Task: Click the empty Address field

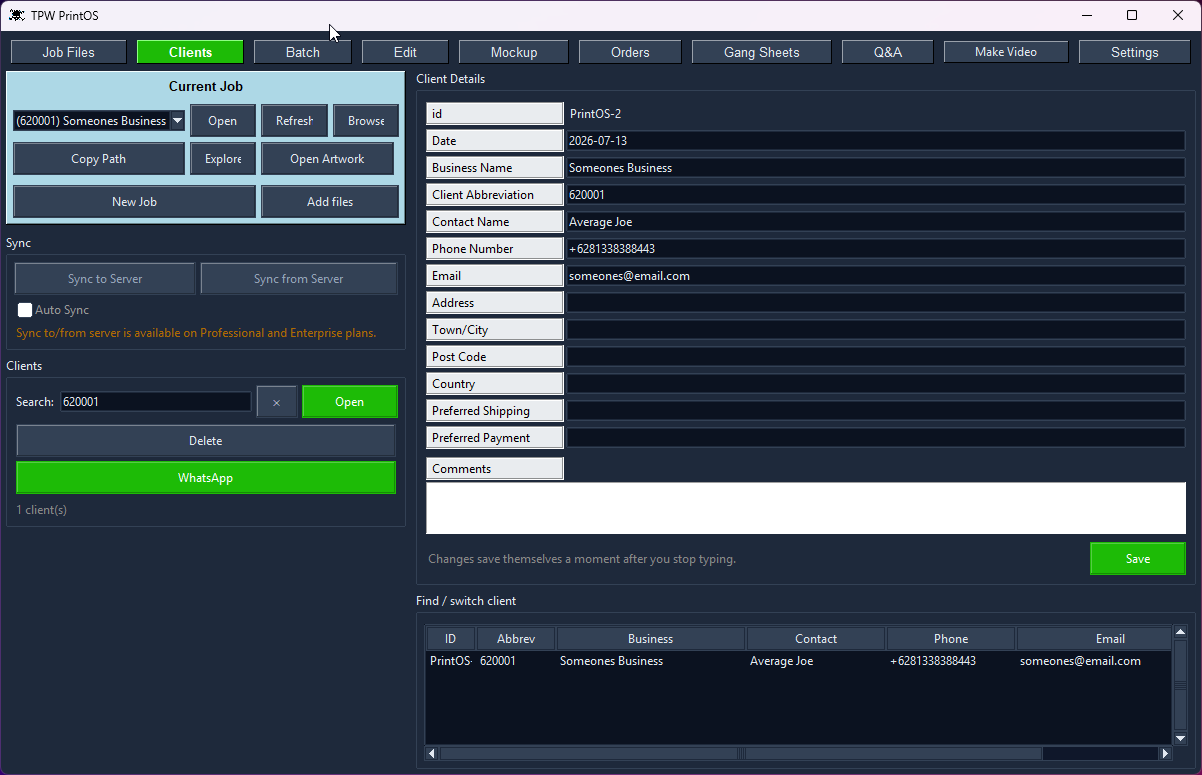Action: (x=876, y=303)
